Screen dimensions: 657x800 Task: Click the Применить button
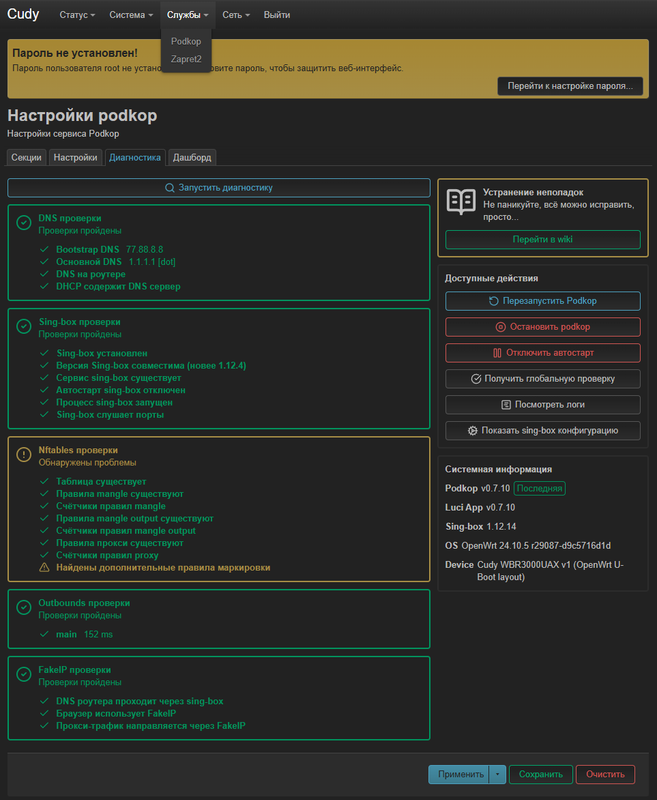point(461,774)
